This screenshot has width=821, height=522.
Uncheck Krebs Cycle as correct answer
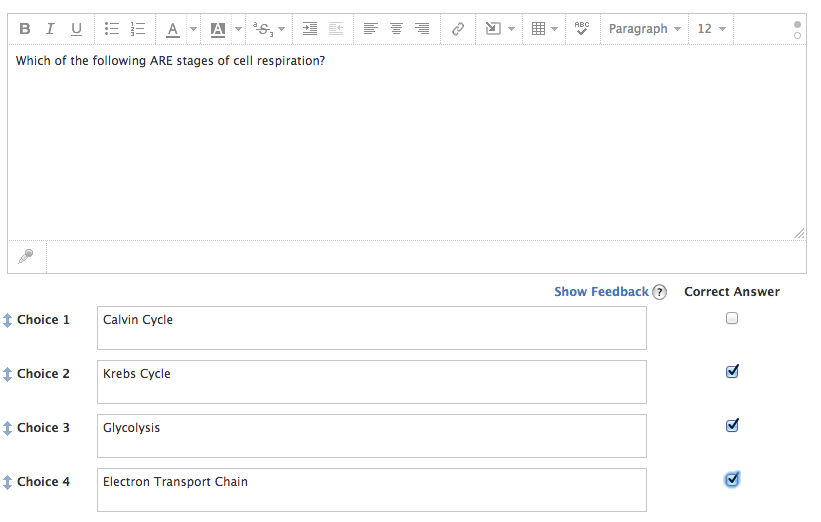pyautogui.click(x=732, y=372)
